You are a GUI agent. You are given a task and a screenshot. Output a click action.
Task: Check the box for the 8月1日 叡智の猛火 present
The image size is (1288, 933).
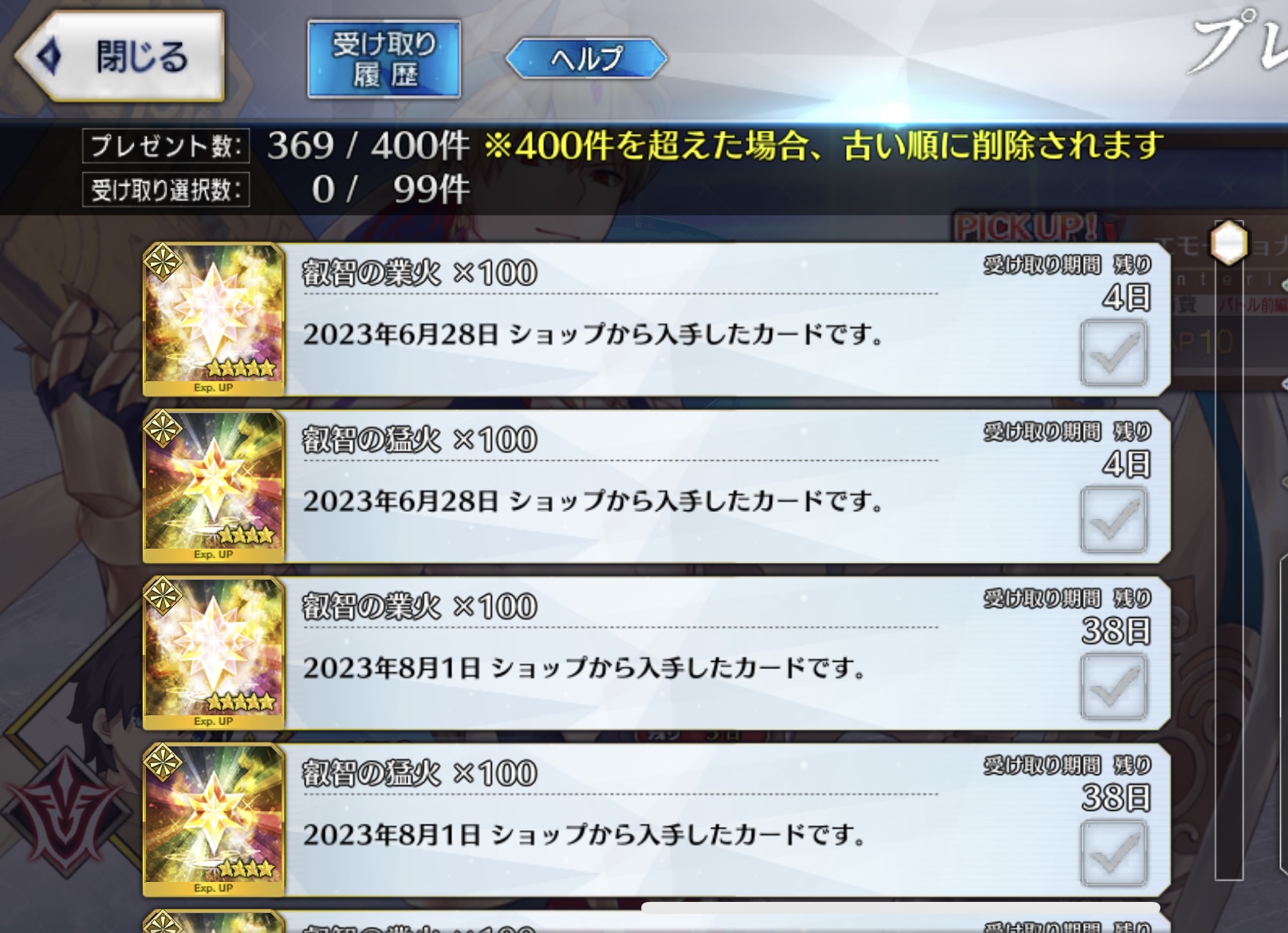[x=1113, y=853]
